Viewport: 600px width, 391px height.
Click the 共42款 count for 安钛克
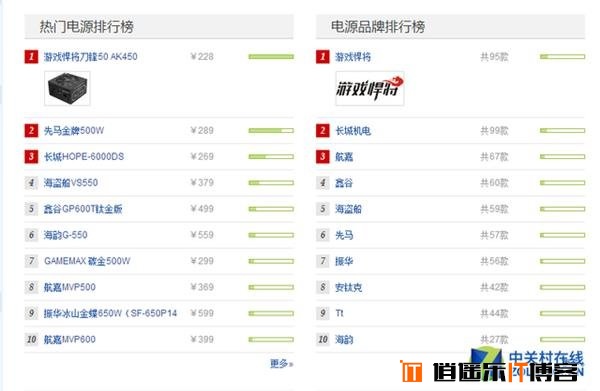pos(494,287)
